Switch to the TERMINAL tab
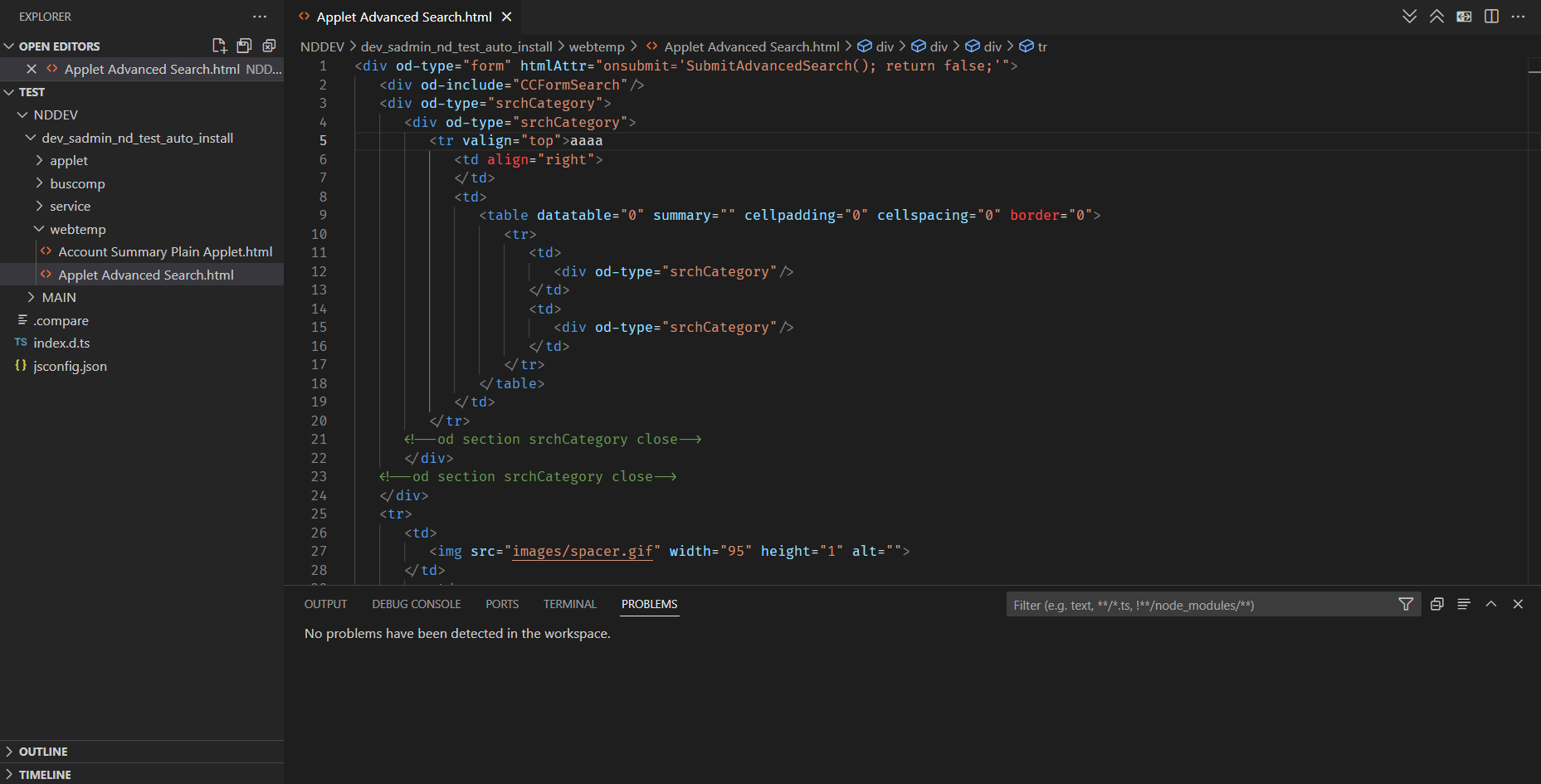 click(x=570, y=604)
